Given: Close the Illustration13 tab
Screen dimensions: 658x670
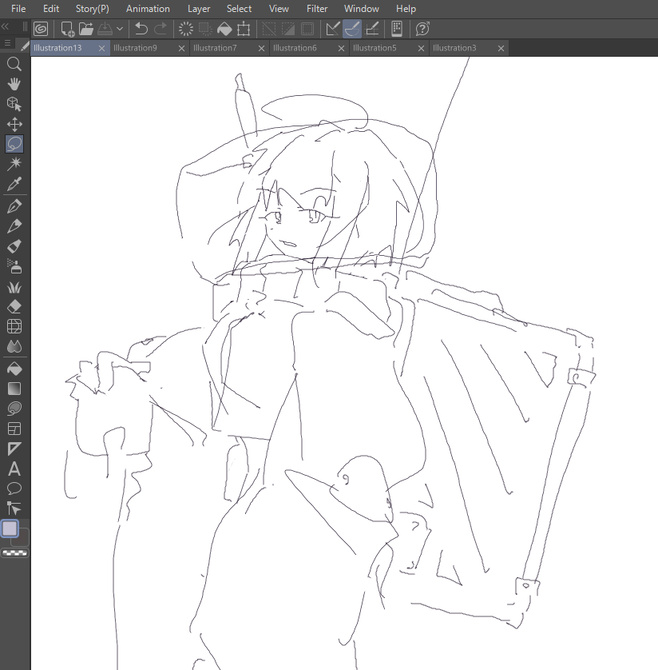Looking at the screenshot, I should (102, 48).
